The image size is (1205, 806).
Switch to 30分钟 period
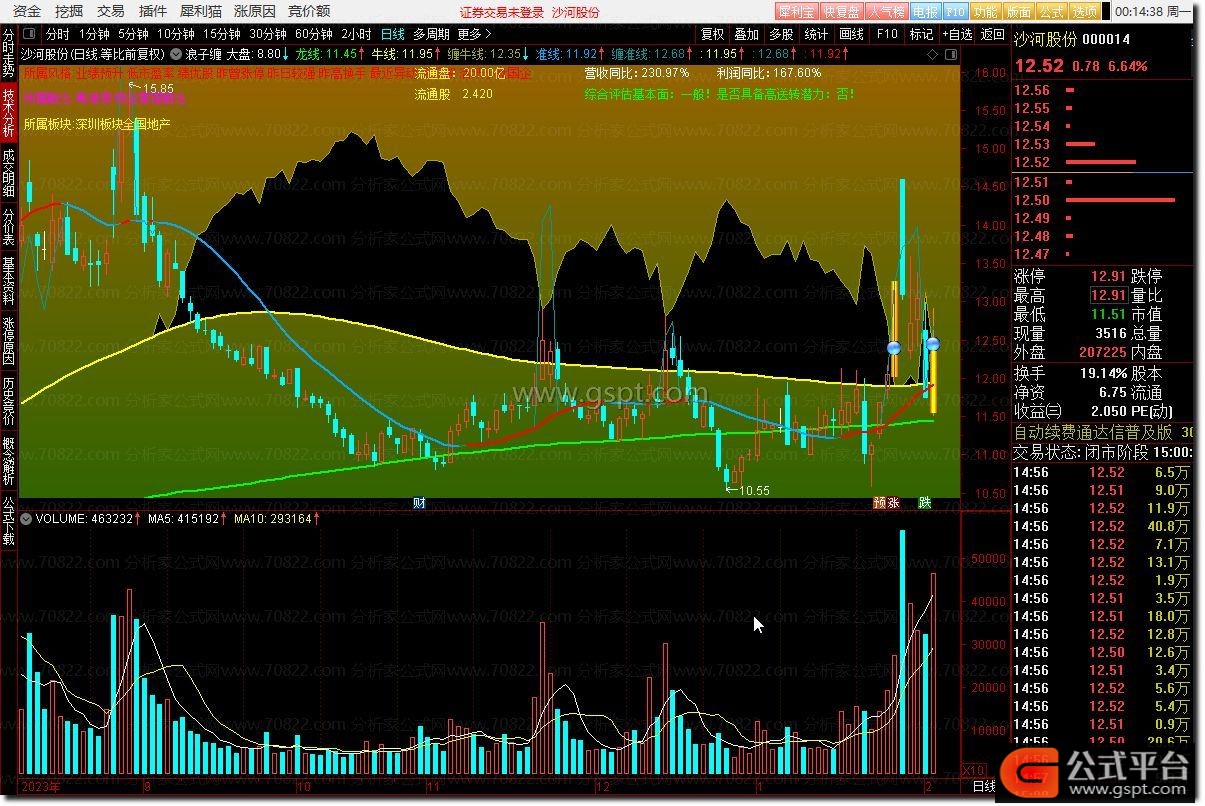268,34
